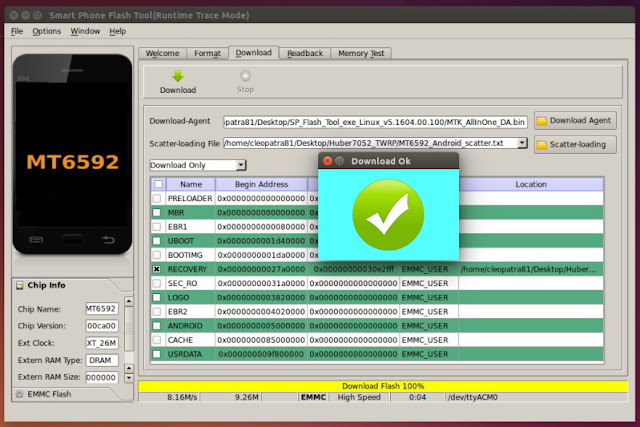This screenshot has width=640, height=427.
Task: Click the Location column header
Action: pos(531,184)
